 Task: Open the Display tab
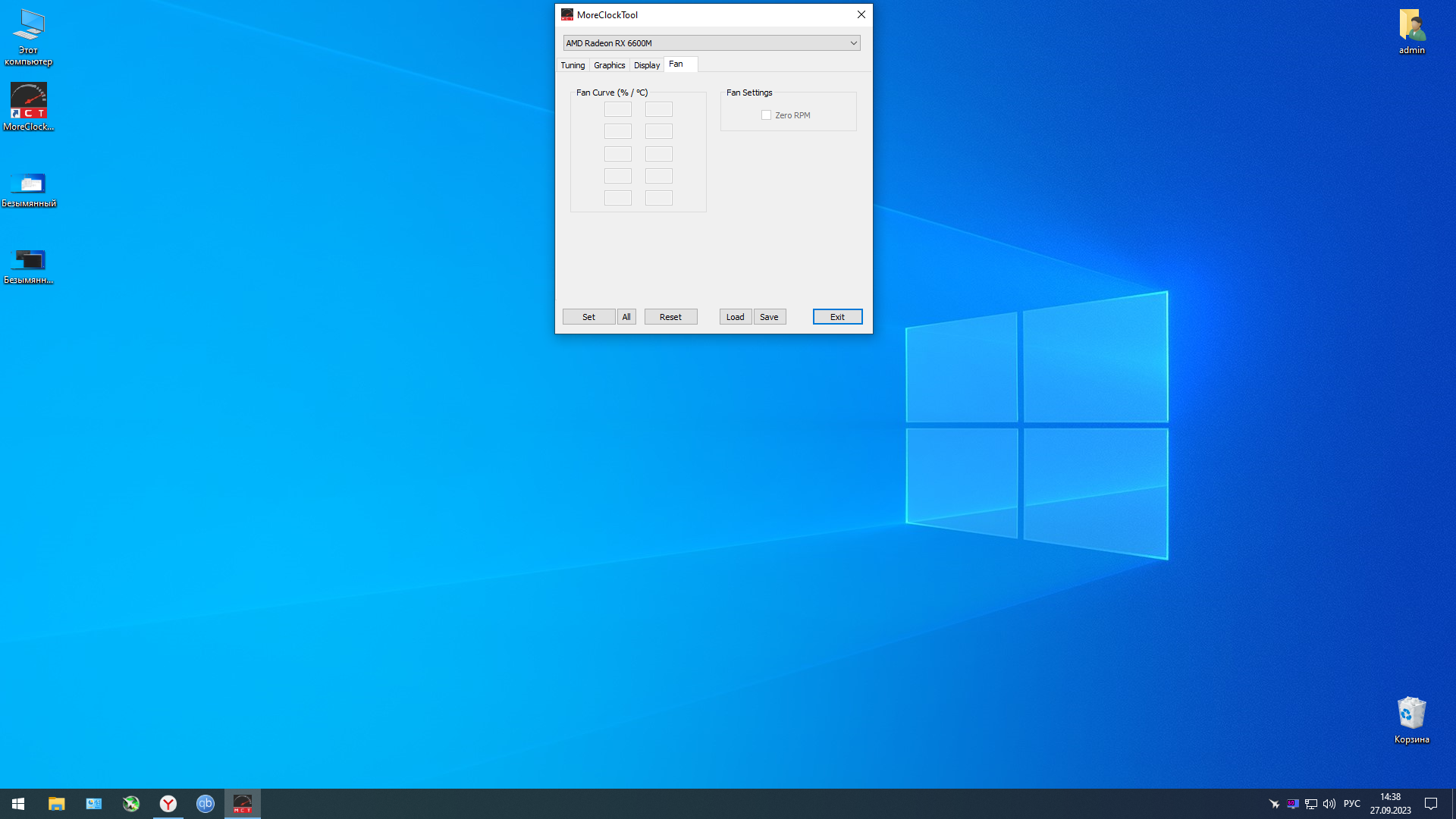tap(646, 65)
